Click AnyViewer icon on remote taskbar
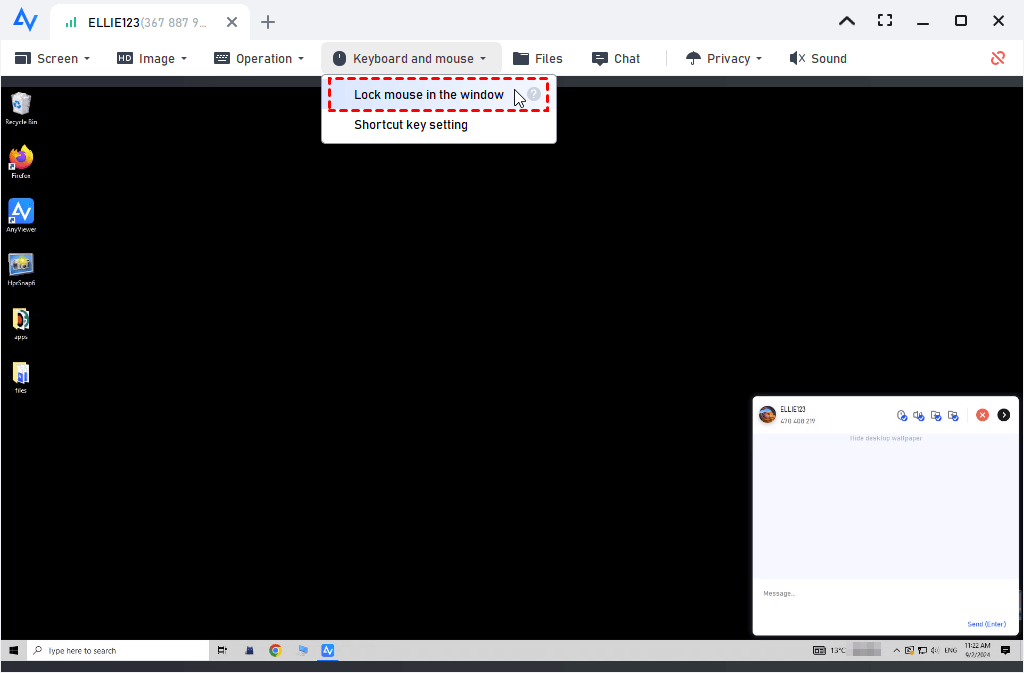Screen dimensions: 1024x673 click(328, 650)
